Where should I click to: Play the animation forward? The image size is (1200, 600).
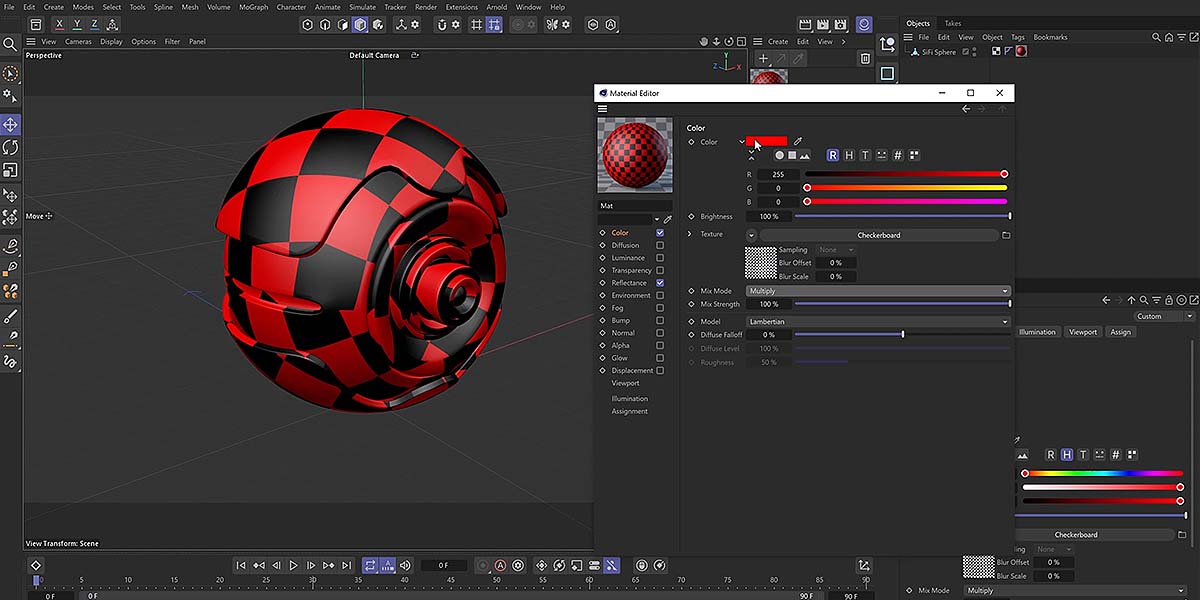pos(293,565)
